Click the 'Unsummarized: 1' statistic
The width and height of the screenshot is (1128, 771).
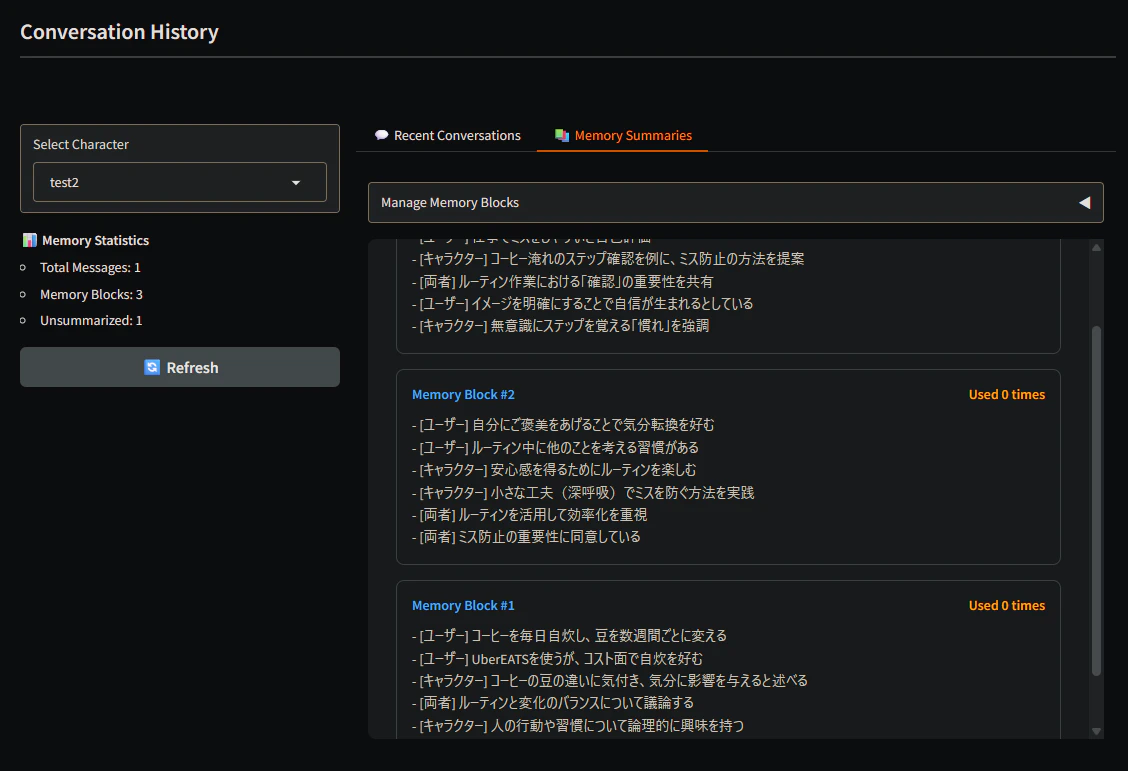(91, 320)
